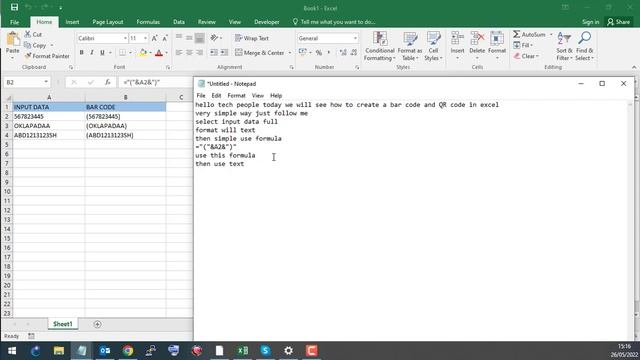This screenshot has height=360, width=640.
Task: Click Decrease Font Size icon
Action: point(165,38)
